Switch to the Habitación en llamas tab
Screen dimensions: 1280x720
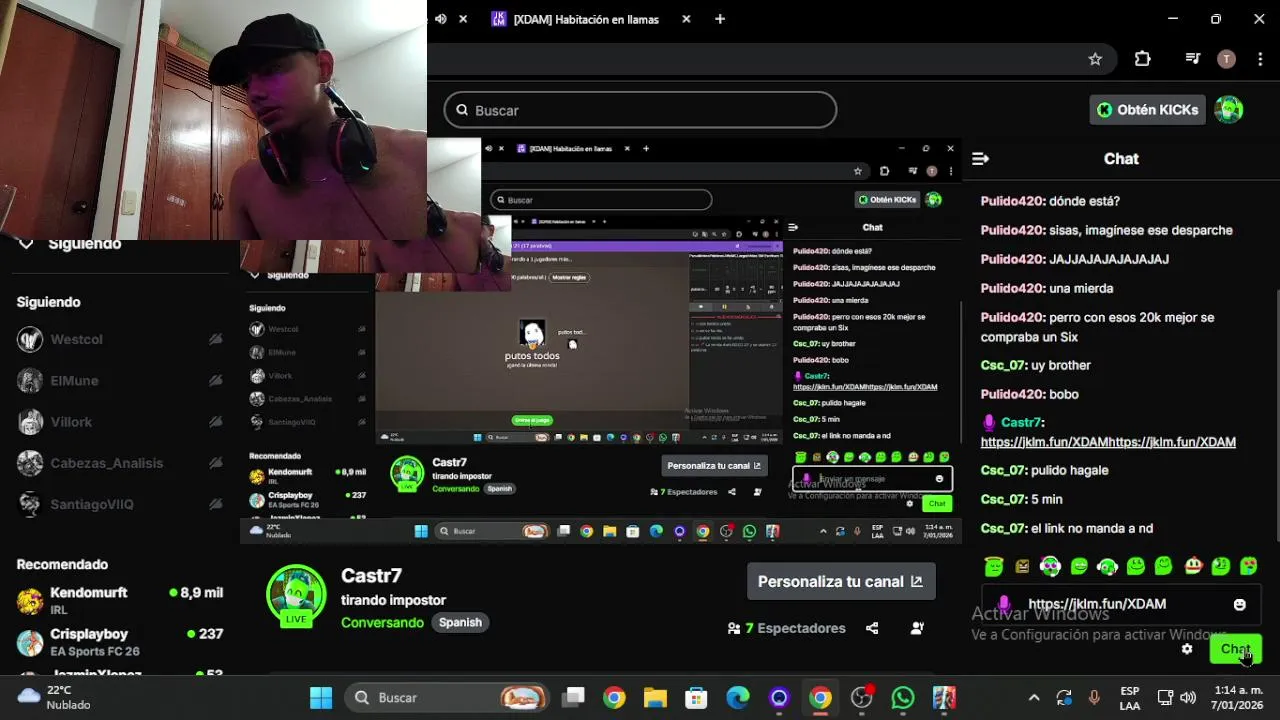pos(584,19)
